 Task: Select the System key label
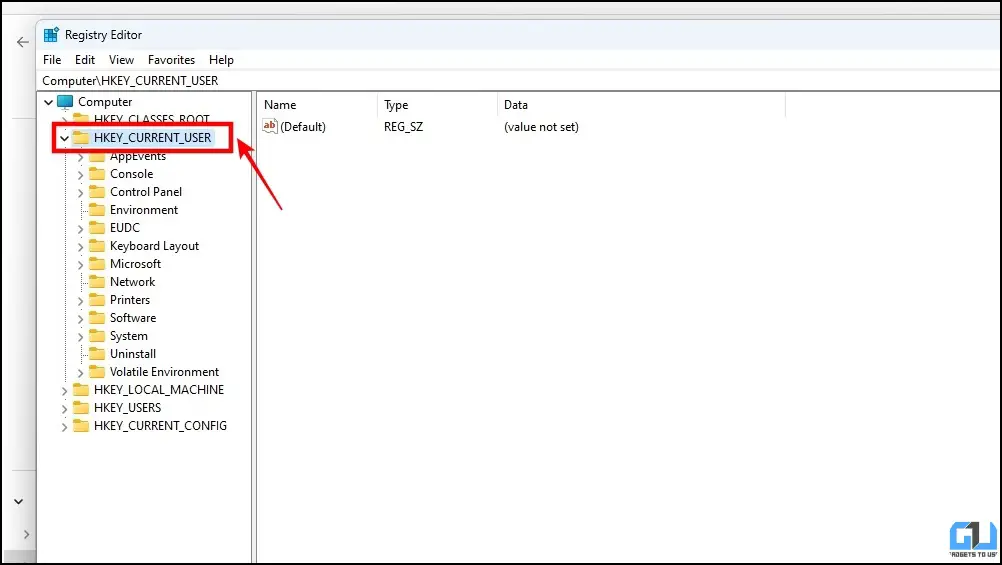click(x=128, y=336)
